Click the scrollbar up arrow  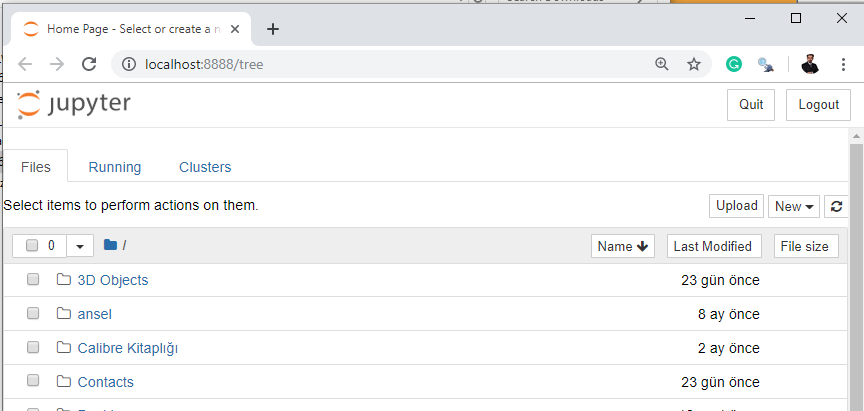pyautogui.click(x=856, y=136)
